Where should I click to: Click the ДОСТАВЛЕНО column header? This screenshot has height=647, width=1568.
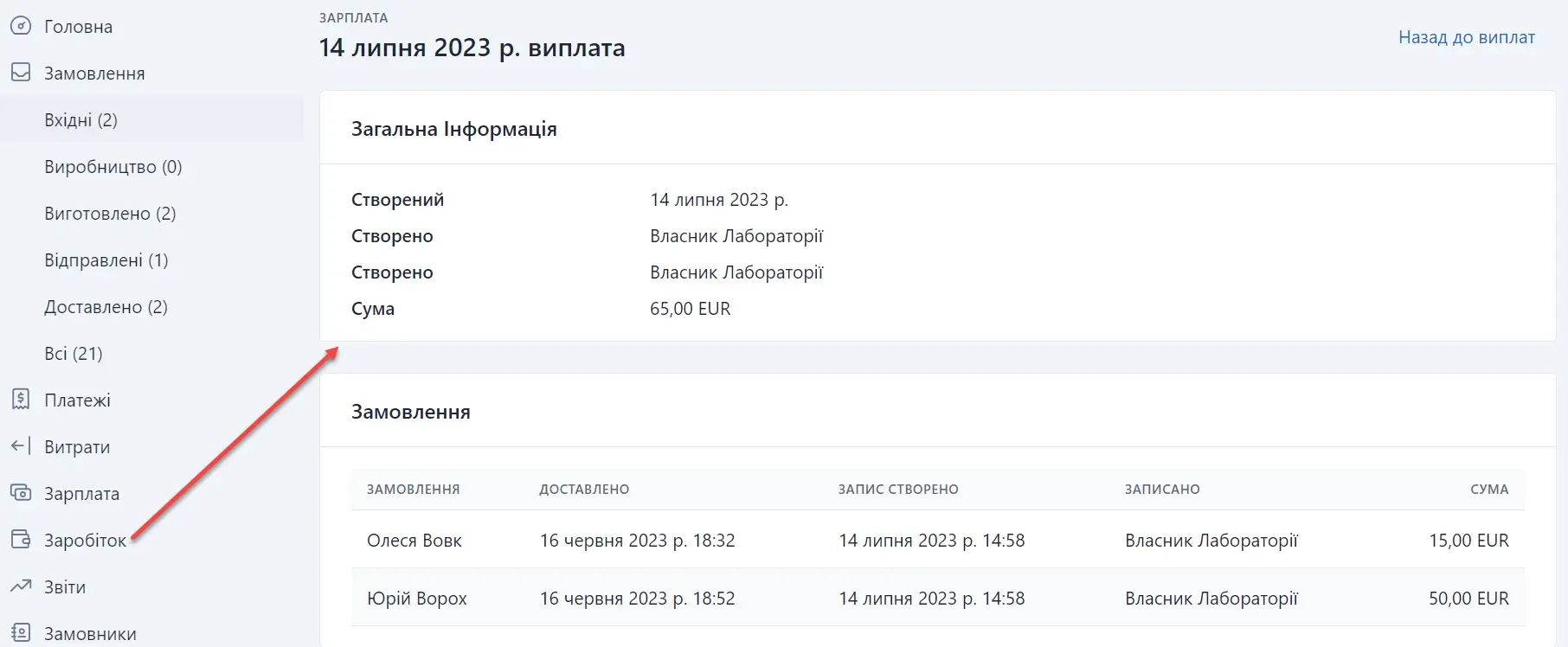point(584,490)
